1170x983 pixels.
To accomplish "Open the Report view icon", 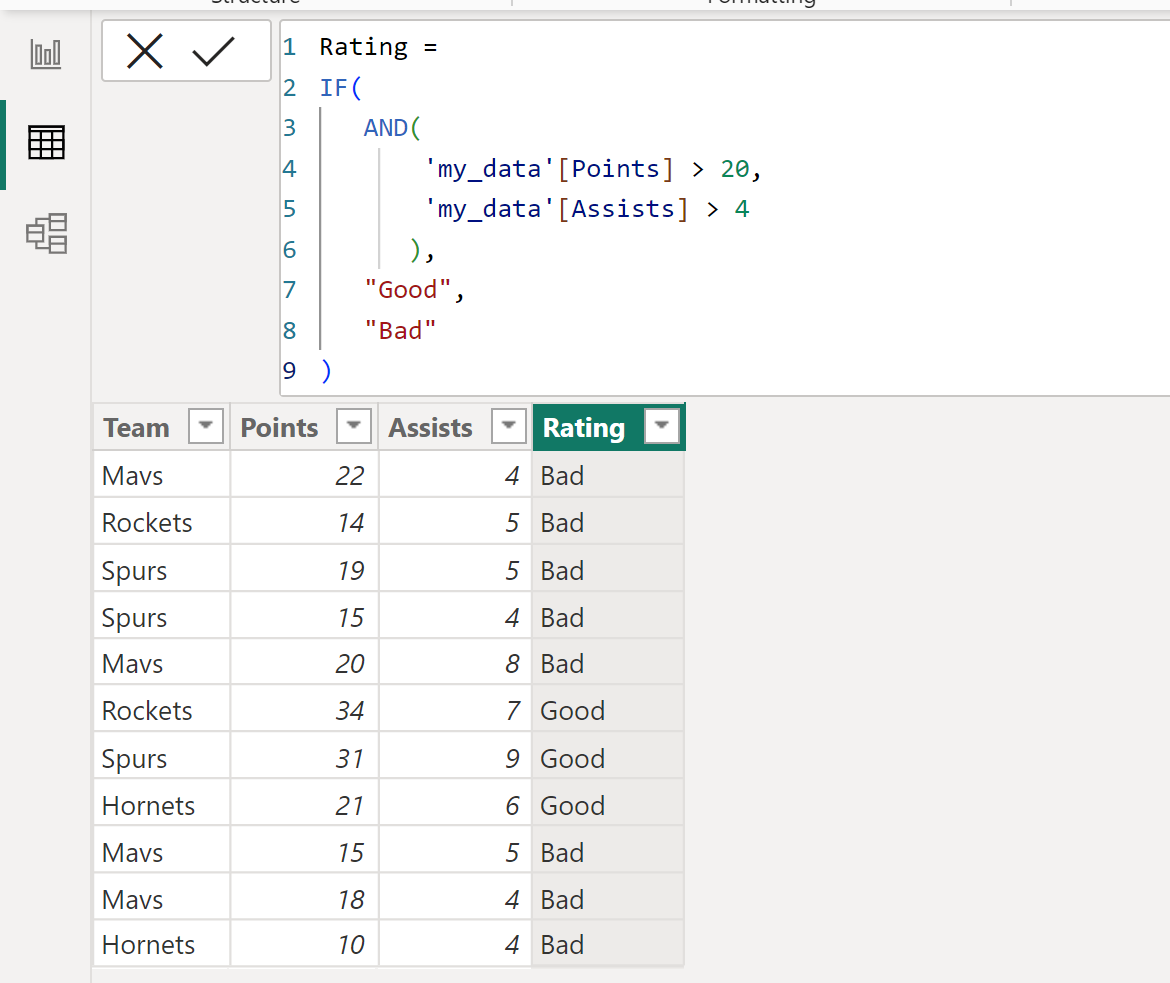I will click(46, 54).
